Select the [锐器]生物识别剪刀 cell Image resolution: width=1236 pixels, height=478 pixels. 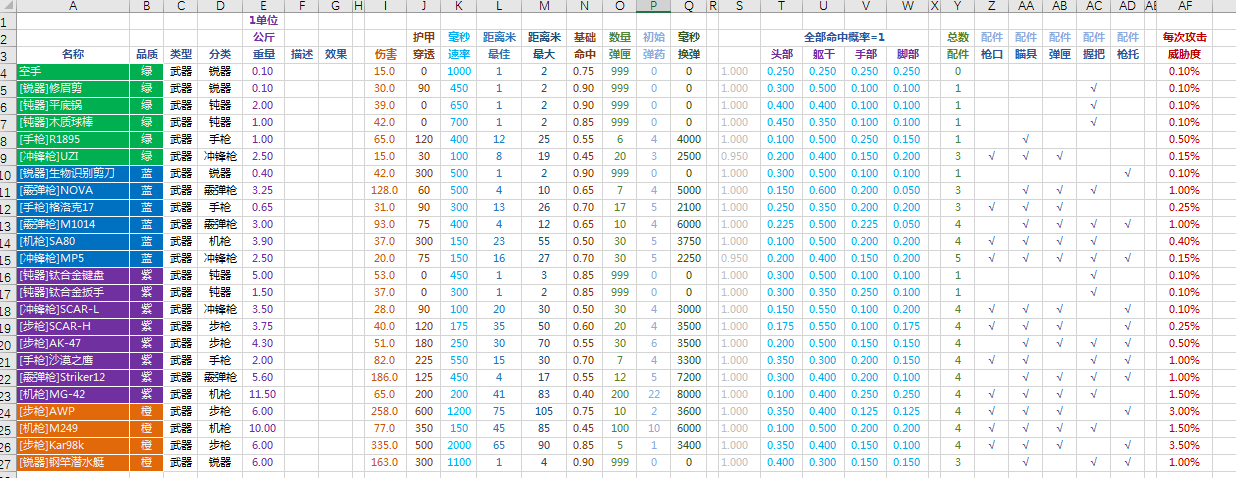[73, 173]
